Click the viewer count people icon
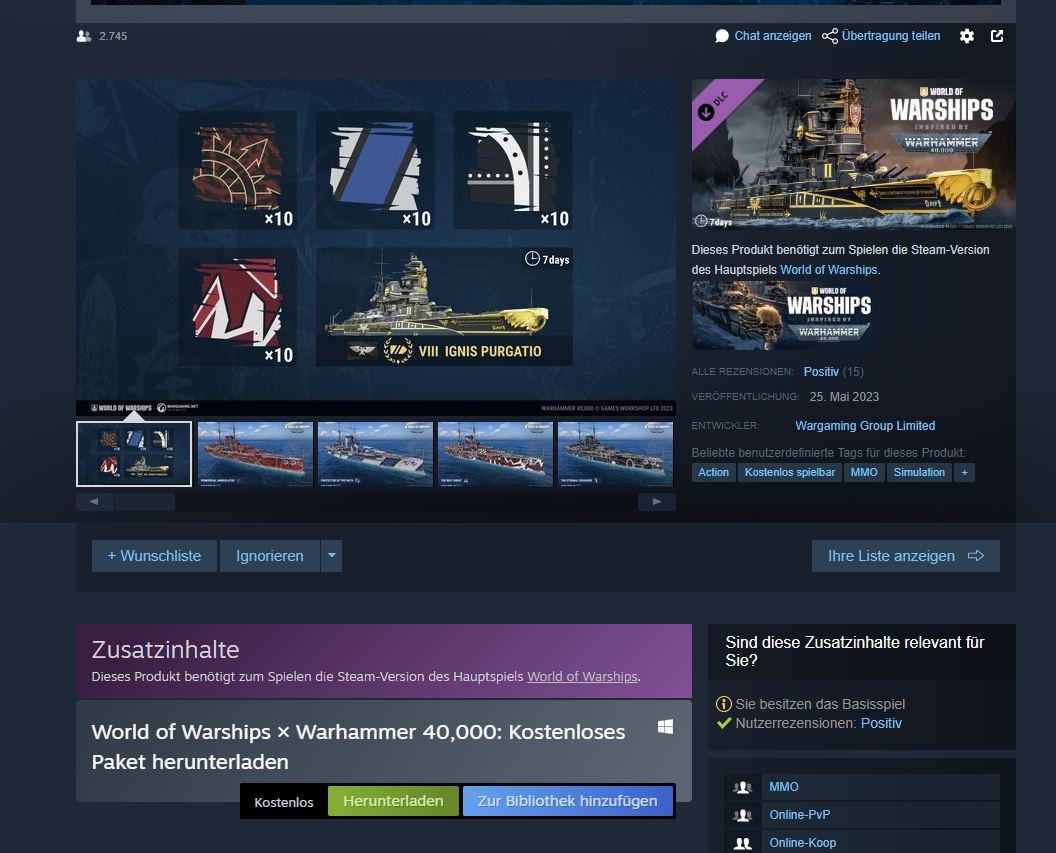 [84, 36]
